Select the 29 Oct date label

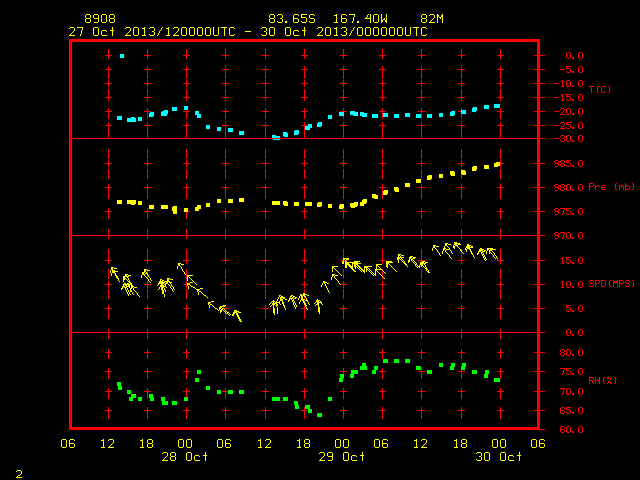(342, 456)
